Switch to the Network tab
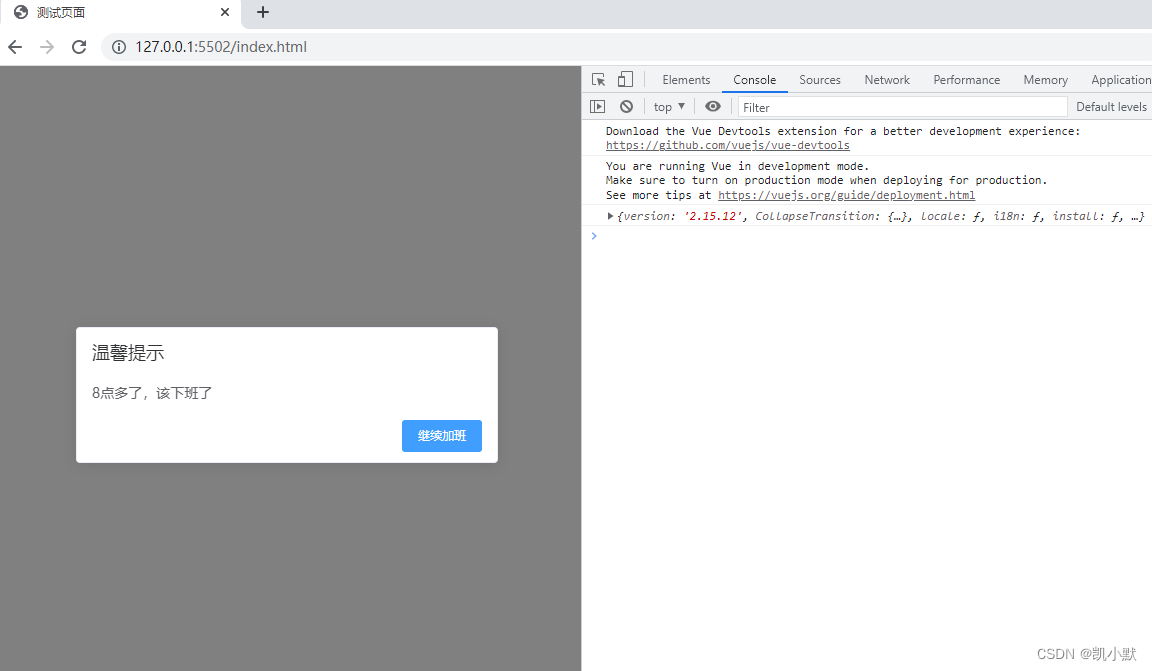 pos(886,79)
